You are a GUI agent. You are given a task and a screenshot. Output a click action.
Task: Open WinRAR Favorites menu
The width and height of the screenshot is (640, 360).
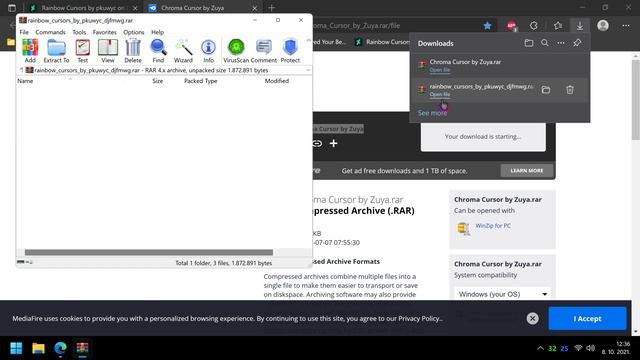[104, 32]
